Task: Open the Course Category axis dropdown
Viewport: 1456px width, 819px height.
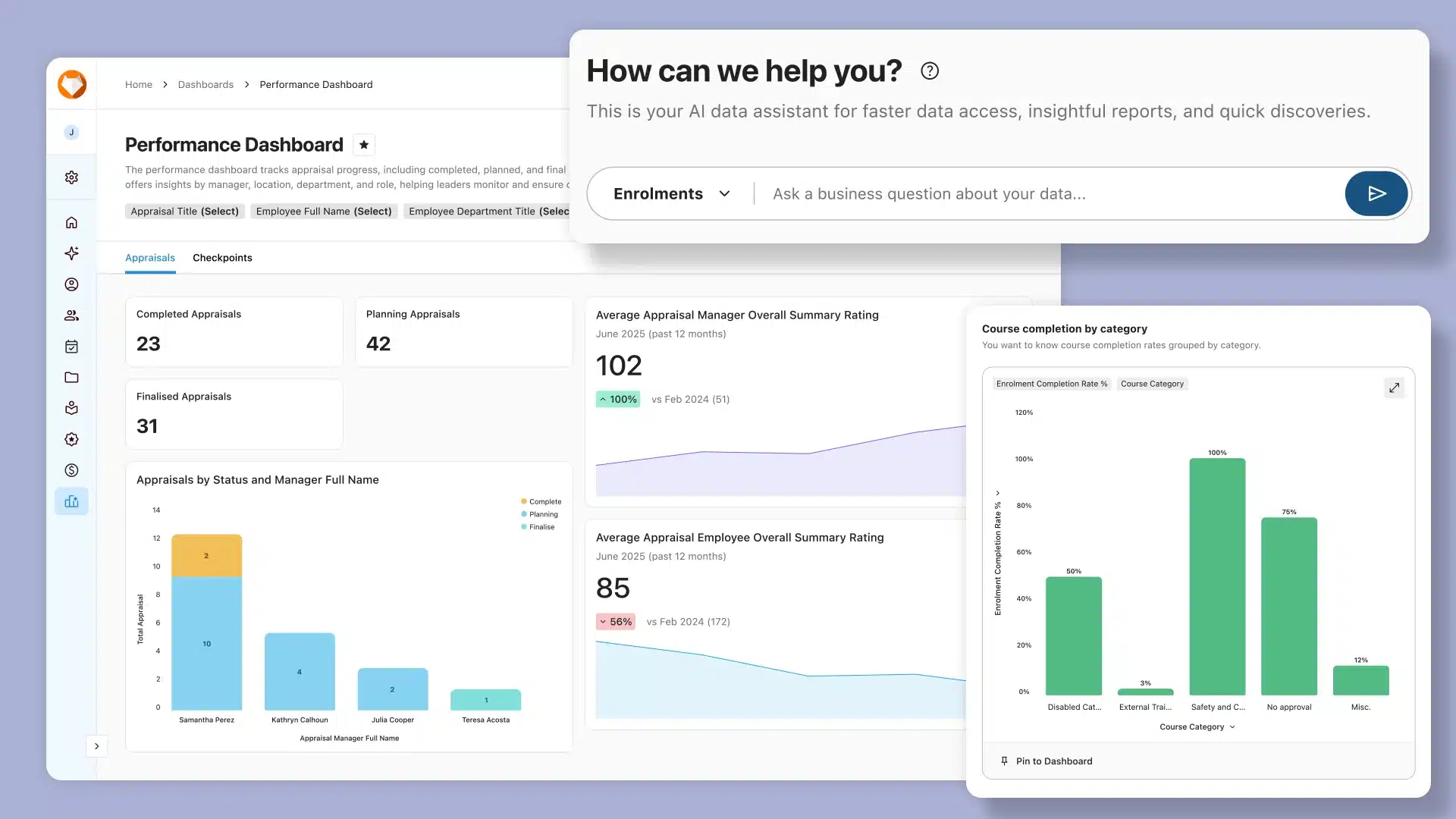Action: click(1197, 726)
